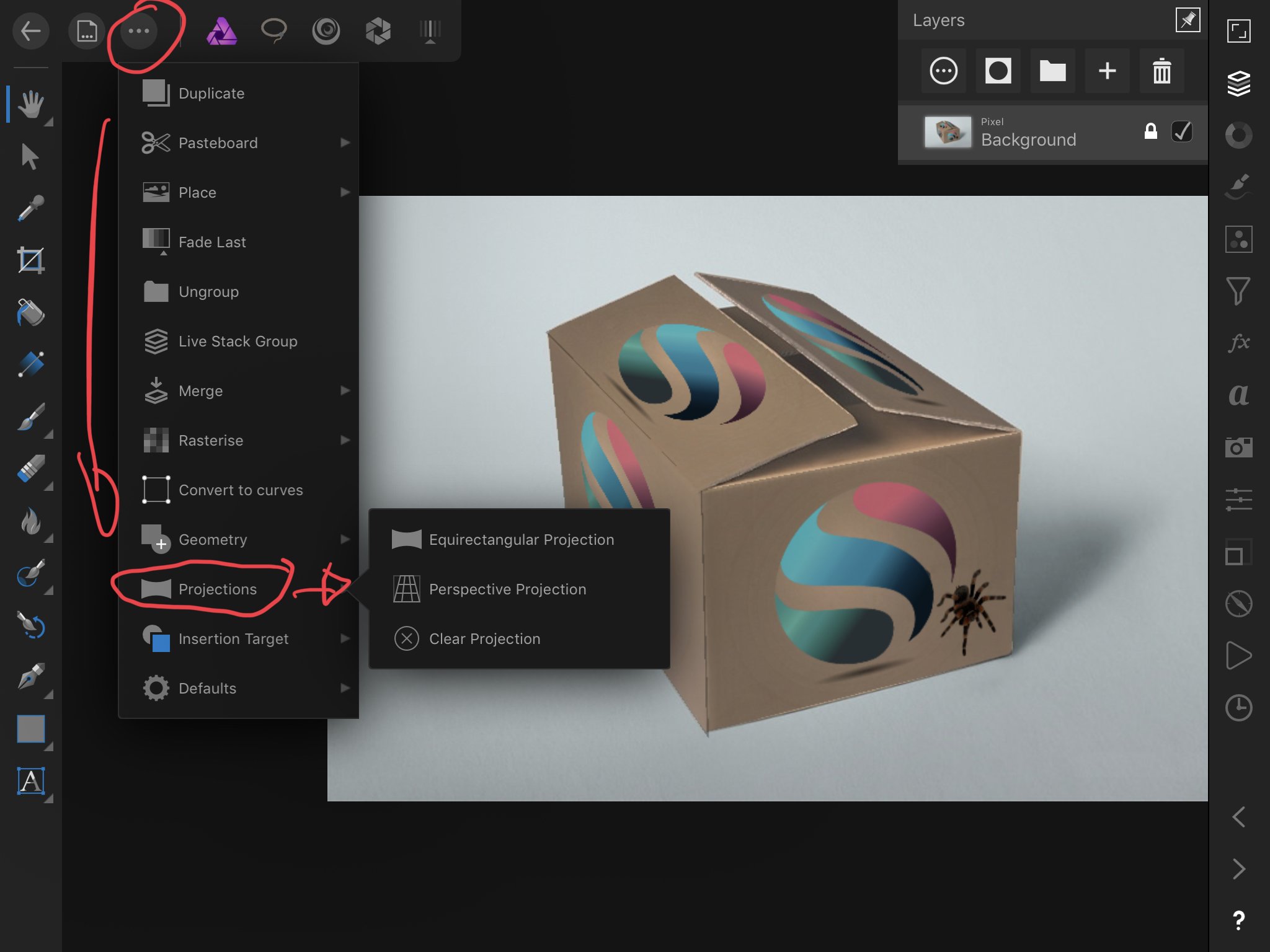The image size is (1270, 952).
Task: Open the Layers studio icon
Action: click(1239, 83)
